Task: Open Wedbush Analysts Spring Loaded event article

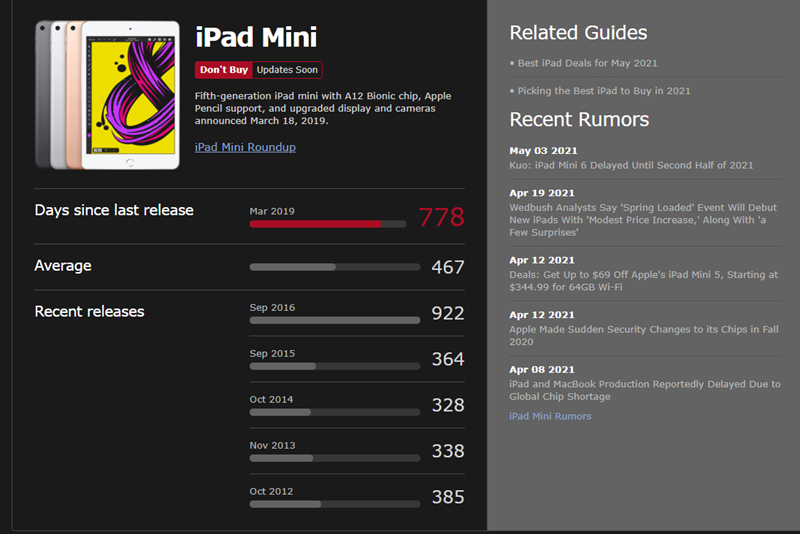Action: pyautogui.click(x=643, y=220)
